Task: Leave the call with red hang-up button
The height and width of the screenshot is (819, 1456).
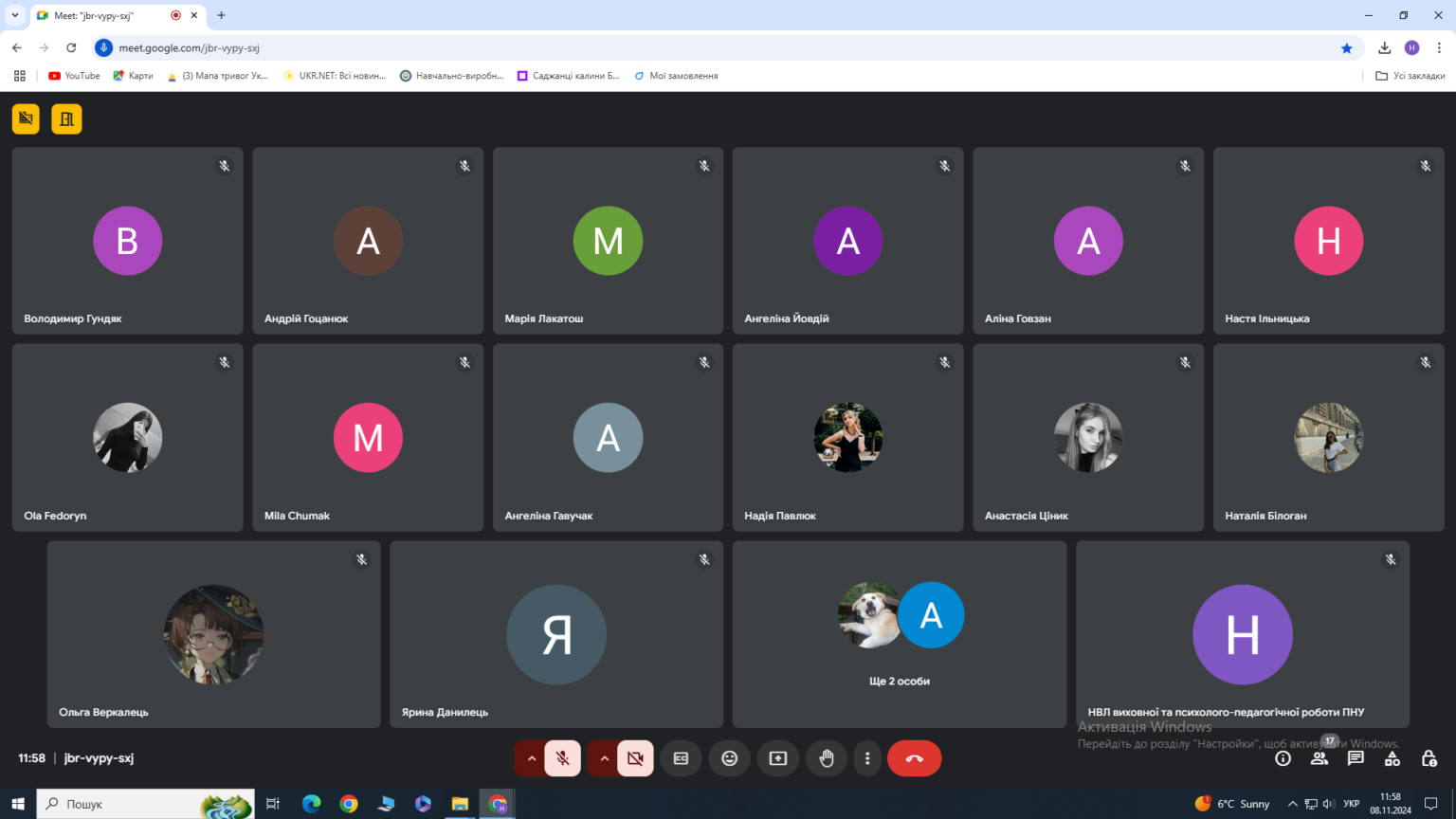Action: click(914, 758)
